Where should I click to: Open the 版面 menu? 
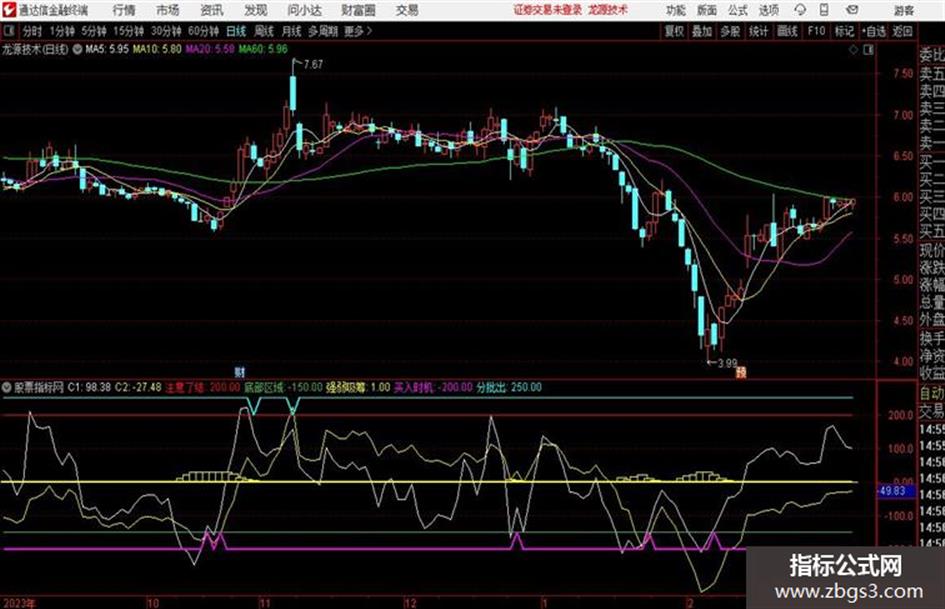point(707,10)
